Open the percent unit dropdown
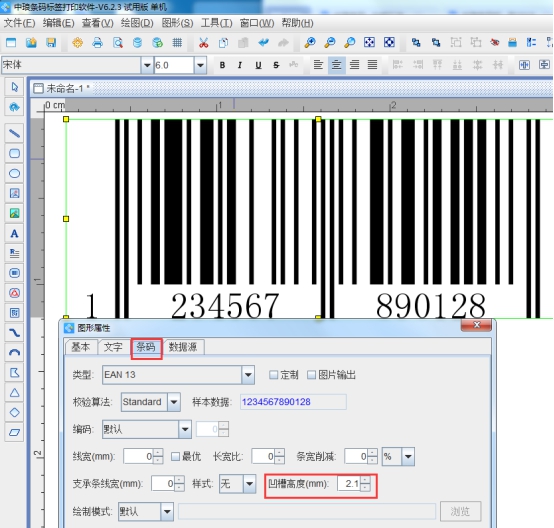This screenshot has width=554, height=528. point(408,457)
